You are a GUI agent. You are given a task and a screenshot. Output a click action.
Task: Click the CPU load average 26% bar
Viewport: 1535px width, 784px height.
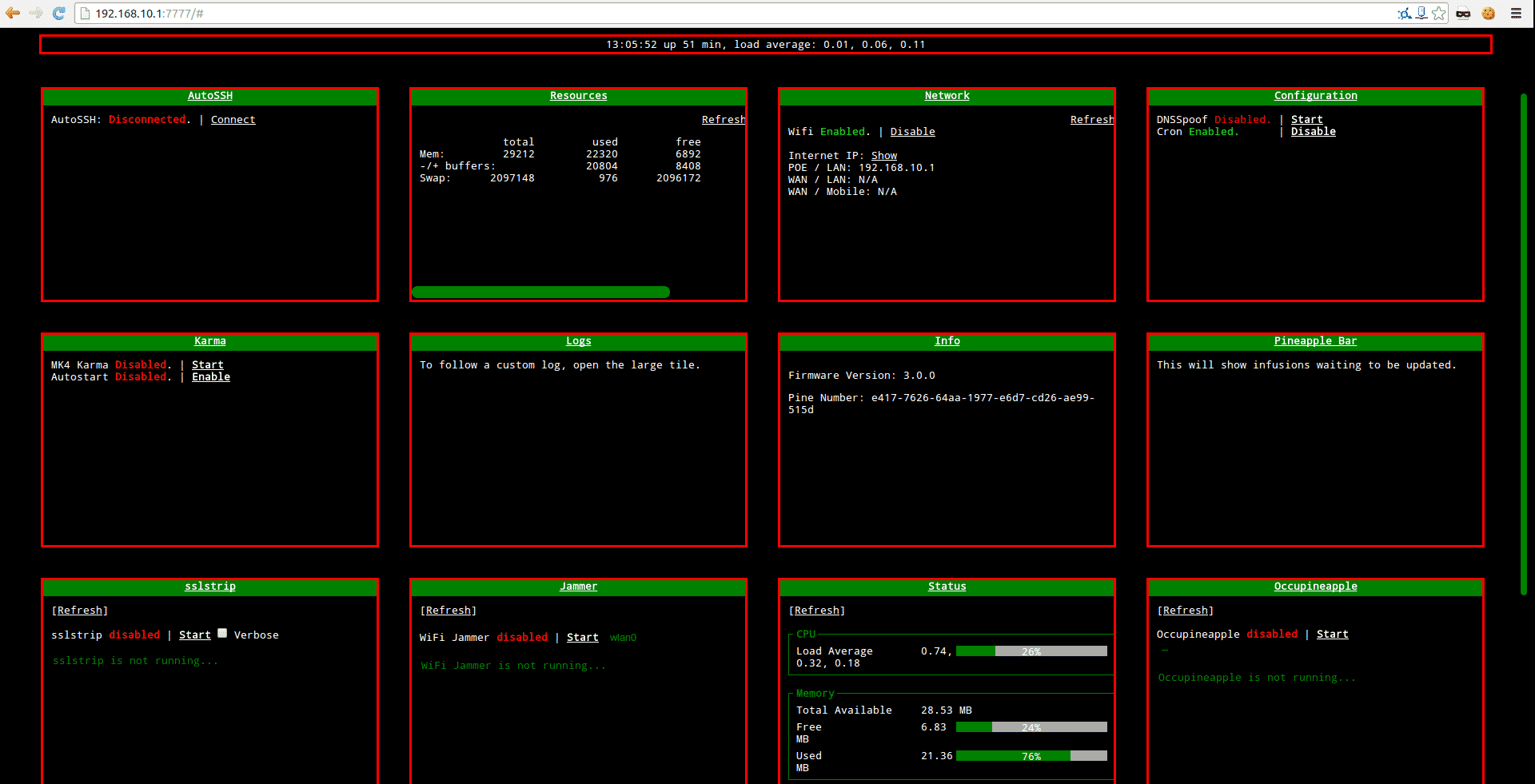click(1031, 651)
